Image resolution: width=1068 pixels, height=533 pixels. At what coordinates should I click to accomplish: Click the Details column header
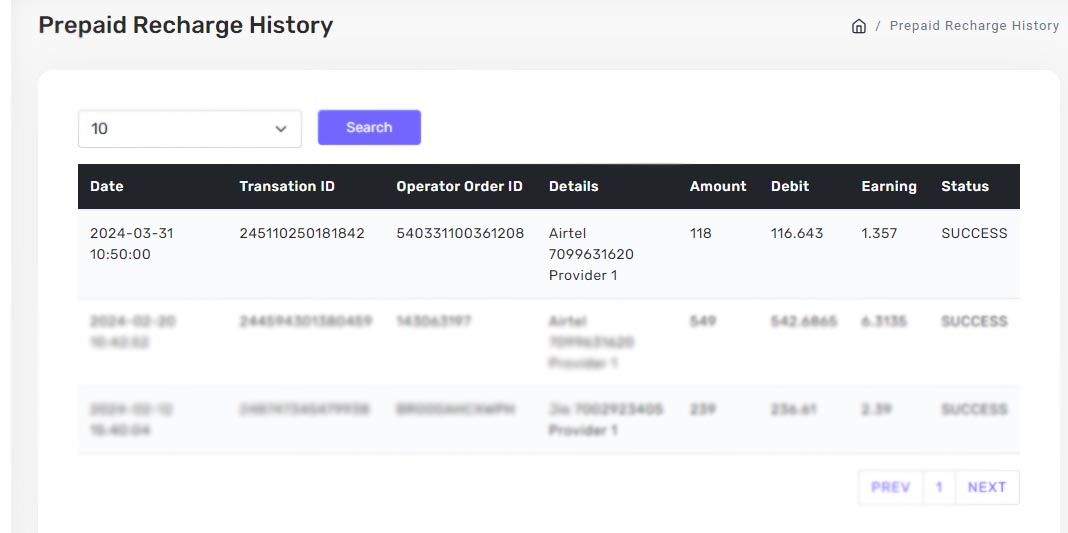point(574,186)
